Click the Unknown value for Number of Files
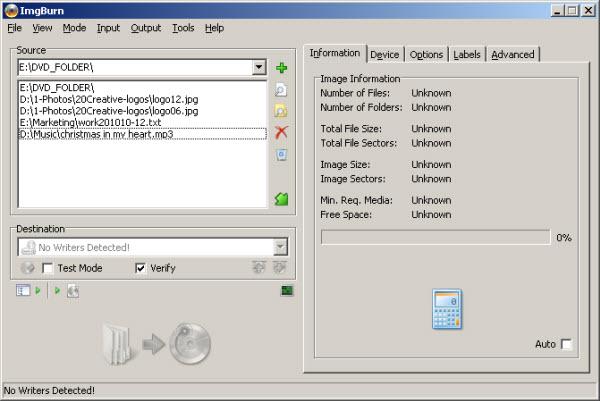 click(431, 93)
